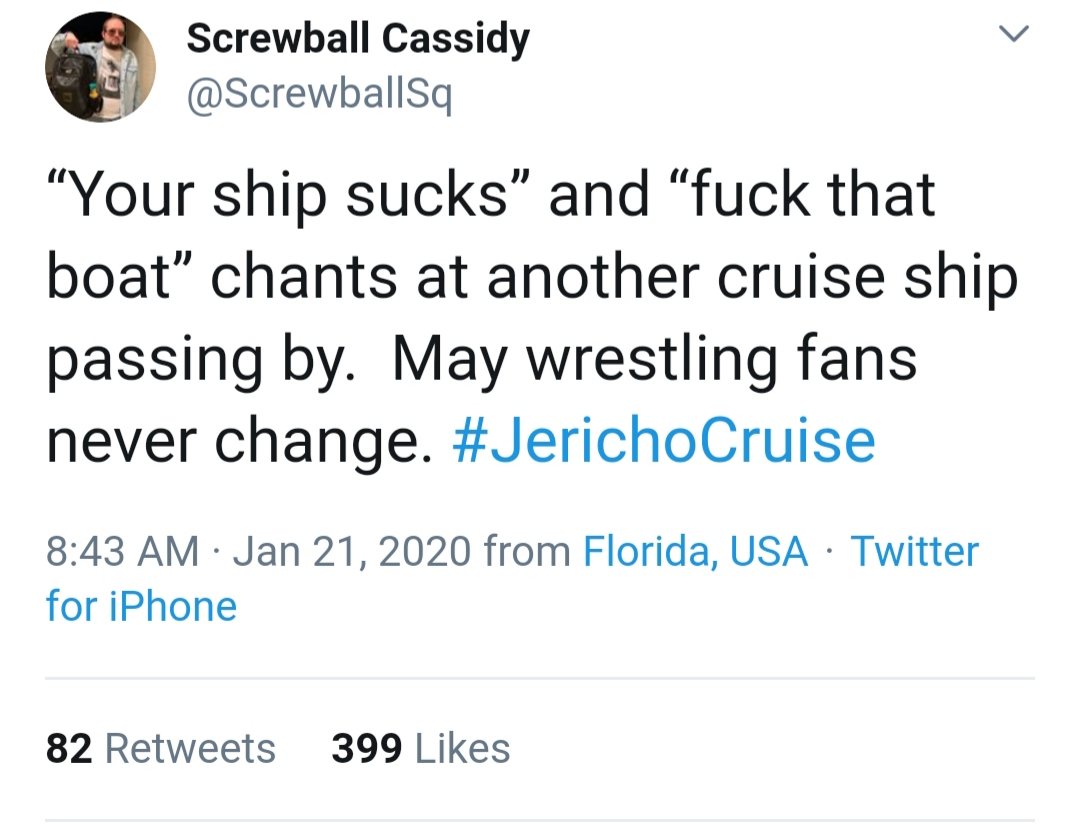
Task: Click the 8:43 AM timestamp
Action: pos(122,551)
